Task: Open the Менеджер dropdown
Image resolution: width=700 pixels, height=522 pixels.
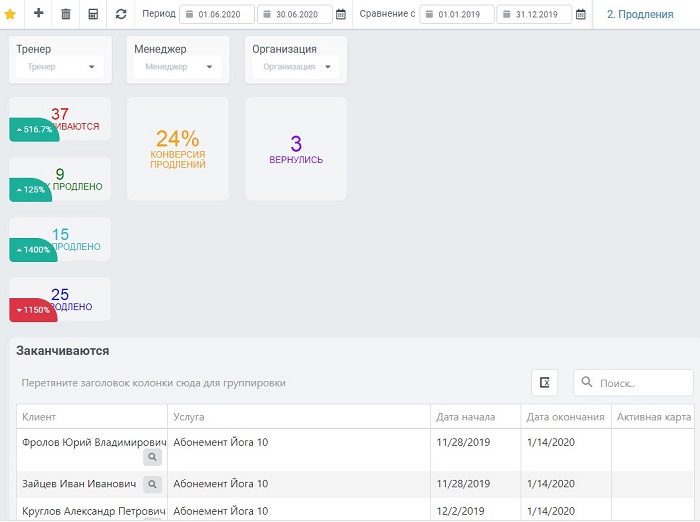Action: [178, 67]
